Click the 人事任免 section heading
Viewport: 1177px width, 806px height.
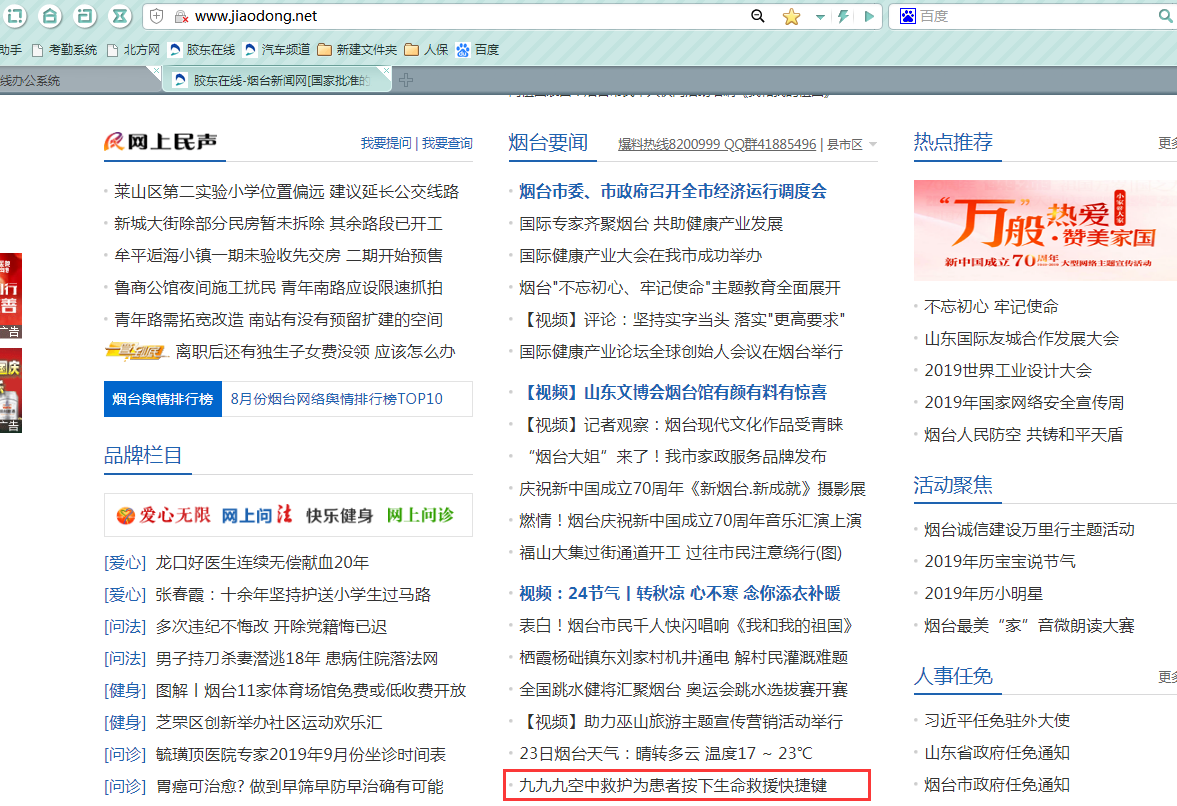(953, 675)
